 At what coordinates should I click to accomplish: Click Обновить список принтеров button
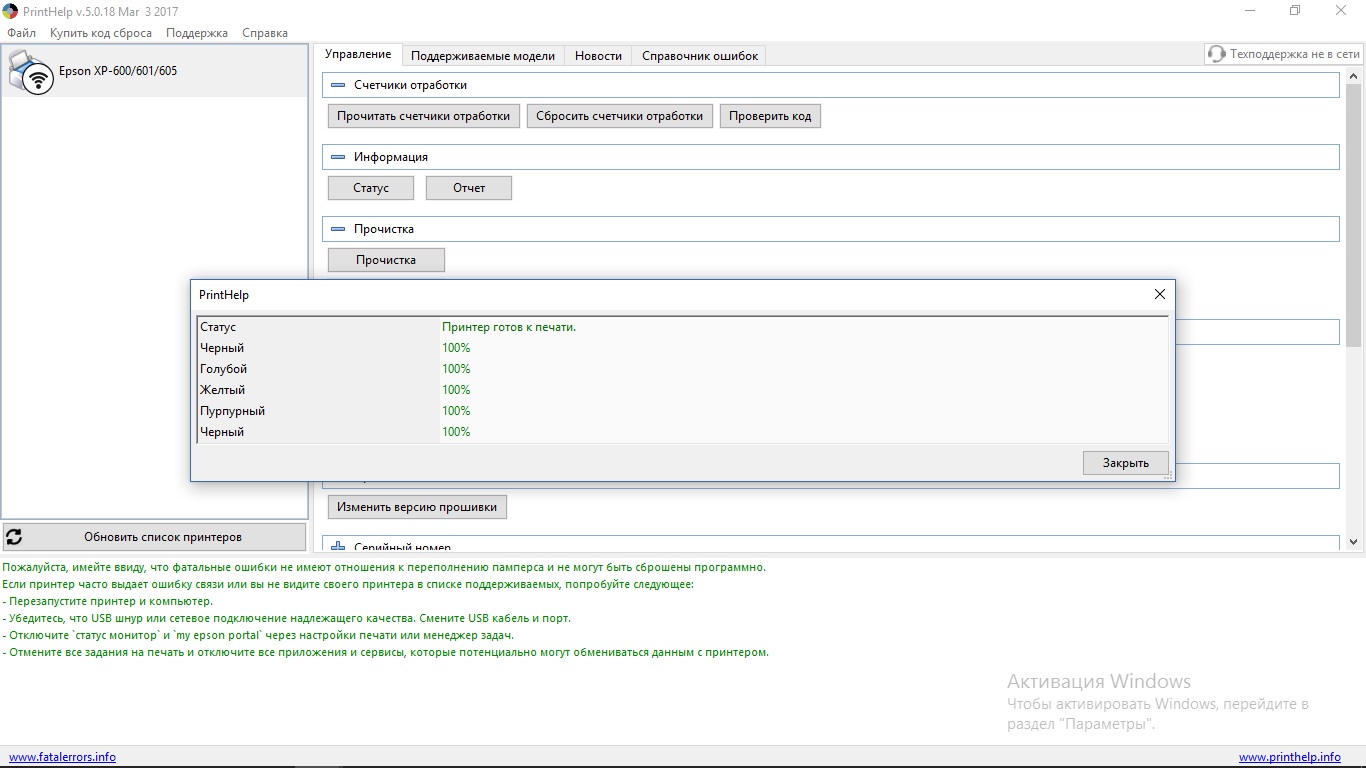pyautogui.click(x=154, y=537)
